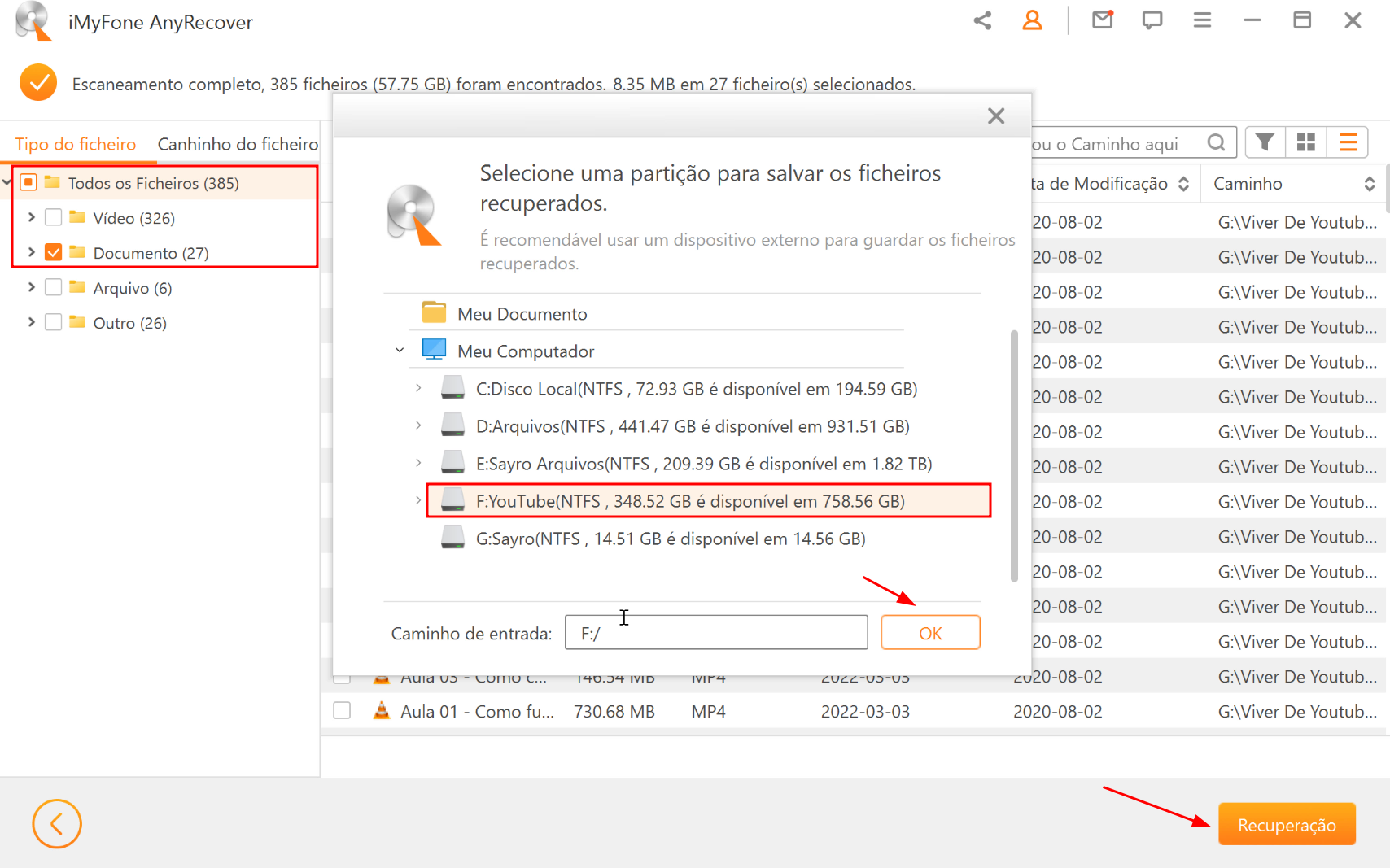Open the feedback chat bubble icon
This screenshot has width=1390, height=868.
point(1152,20)
